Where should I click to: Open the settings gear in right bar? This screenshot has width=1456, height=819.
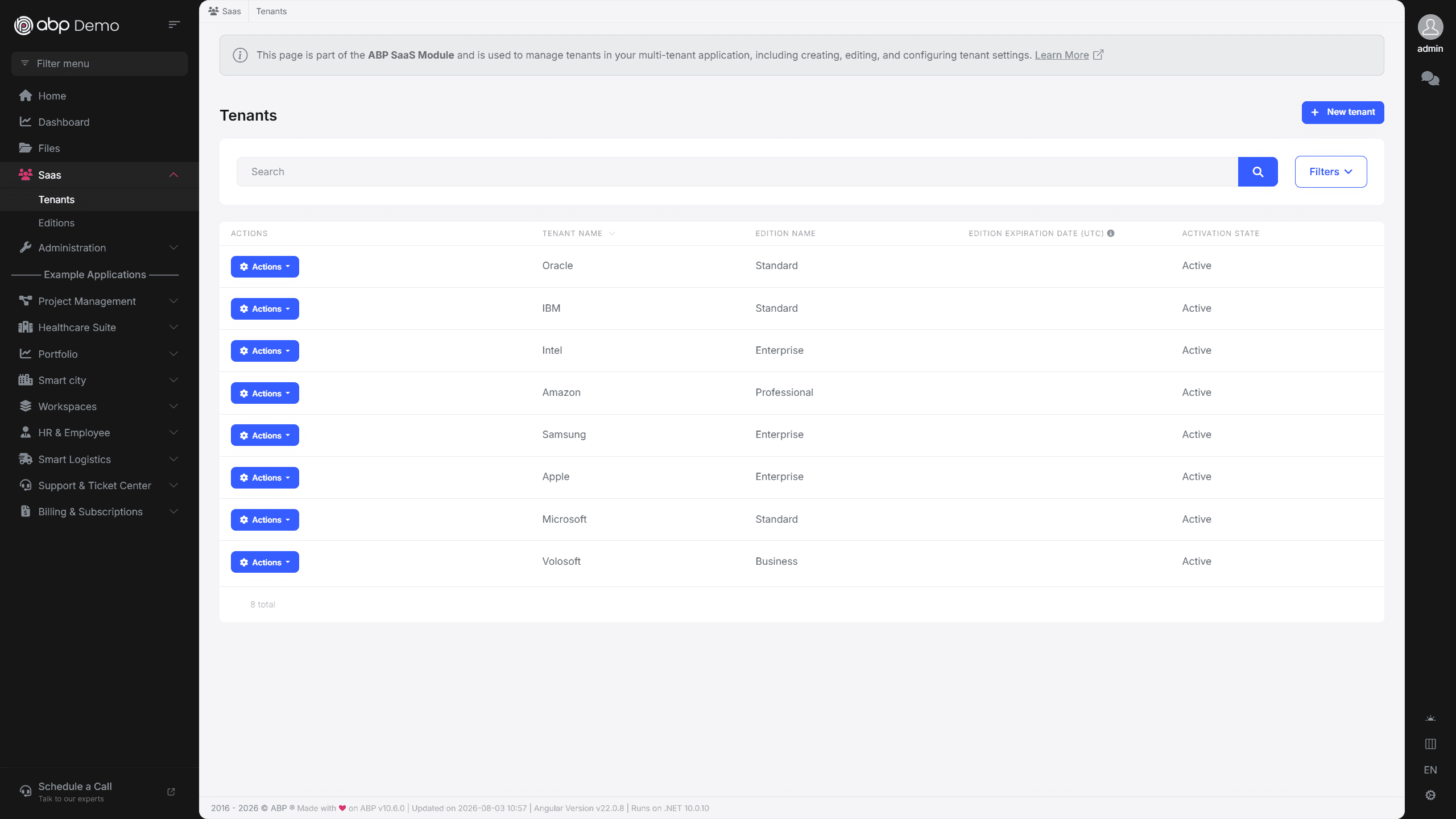[1430, 795]
